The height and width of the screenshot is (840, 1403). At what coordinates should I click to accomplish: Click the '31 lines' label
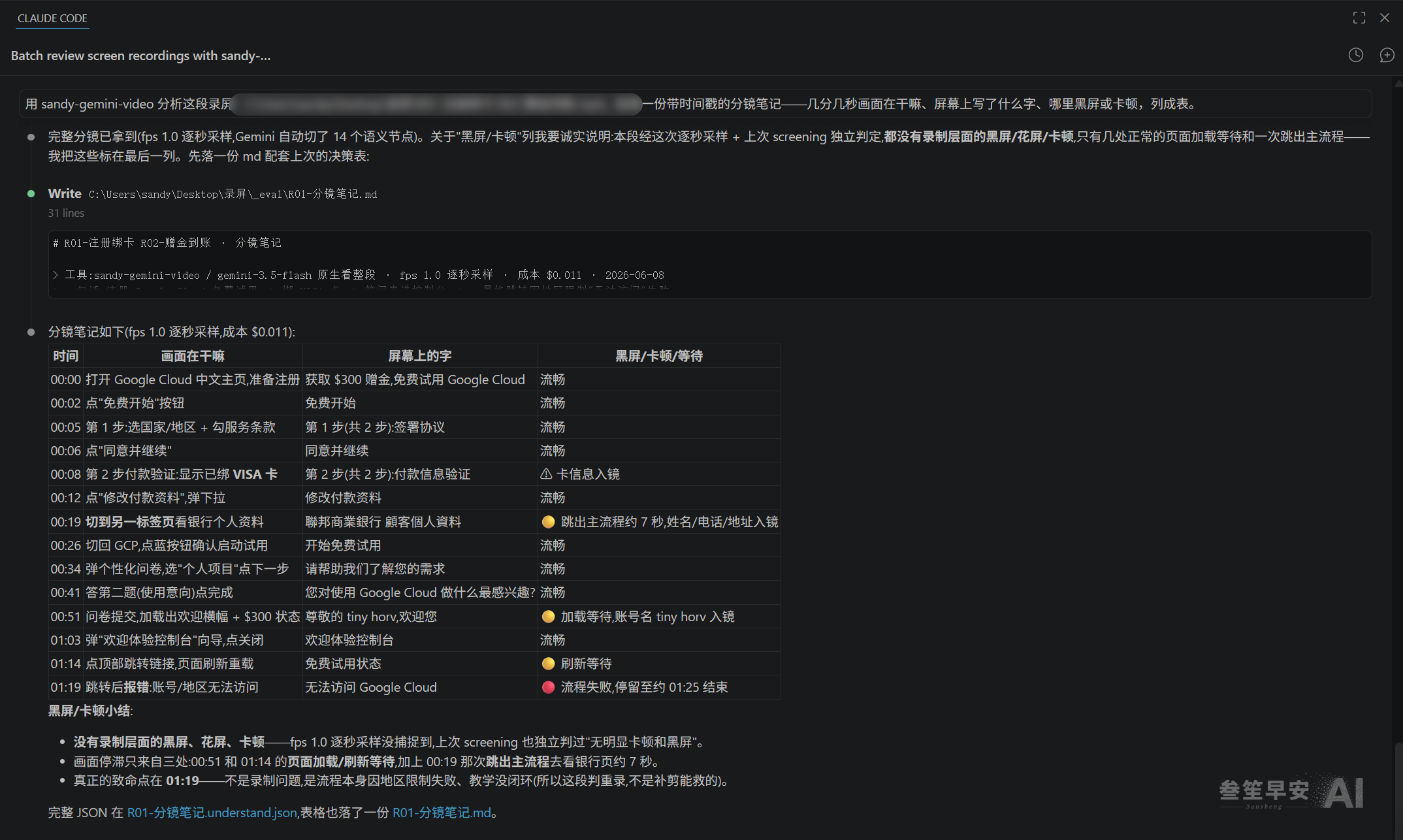coord(66,213)
